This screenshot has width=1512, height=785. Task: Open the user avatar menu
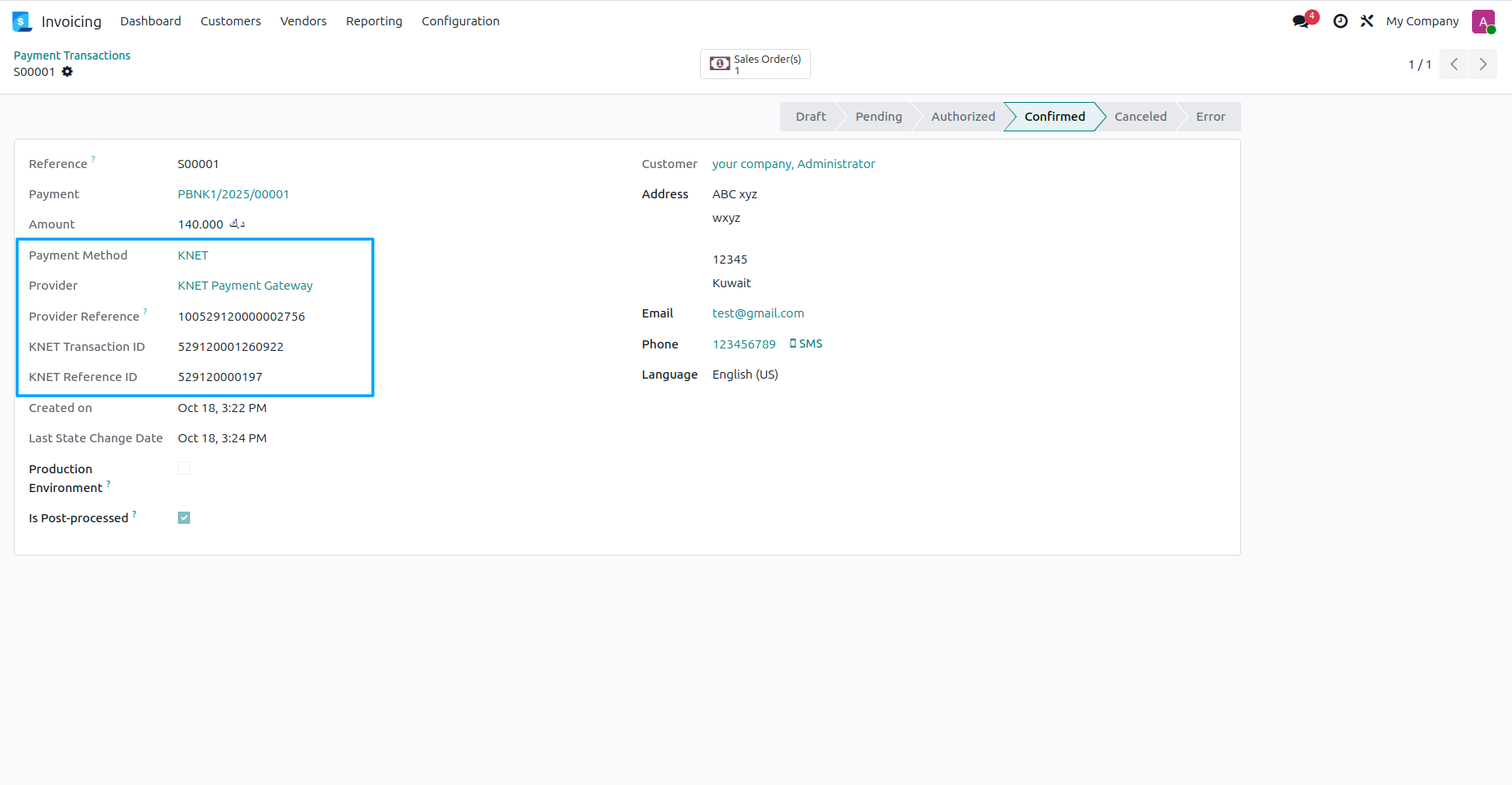pos(1483,21)
